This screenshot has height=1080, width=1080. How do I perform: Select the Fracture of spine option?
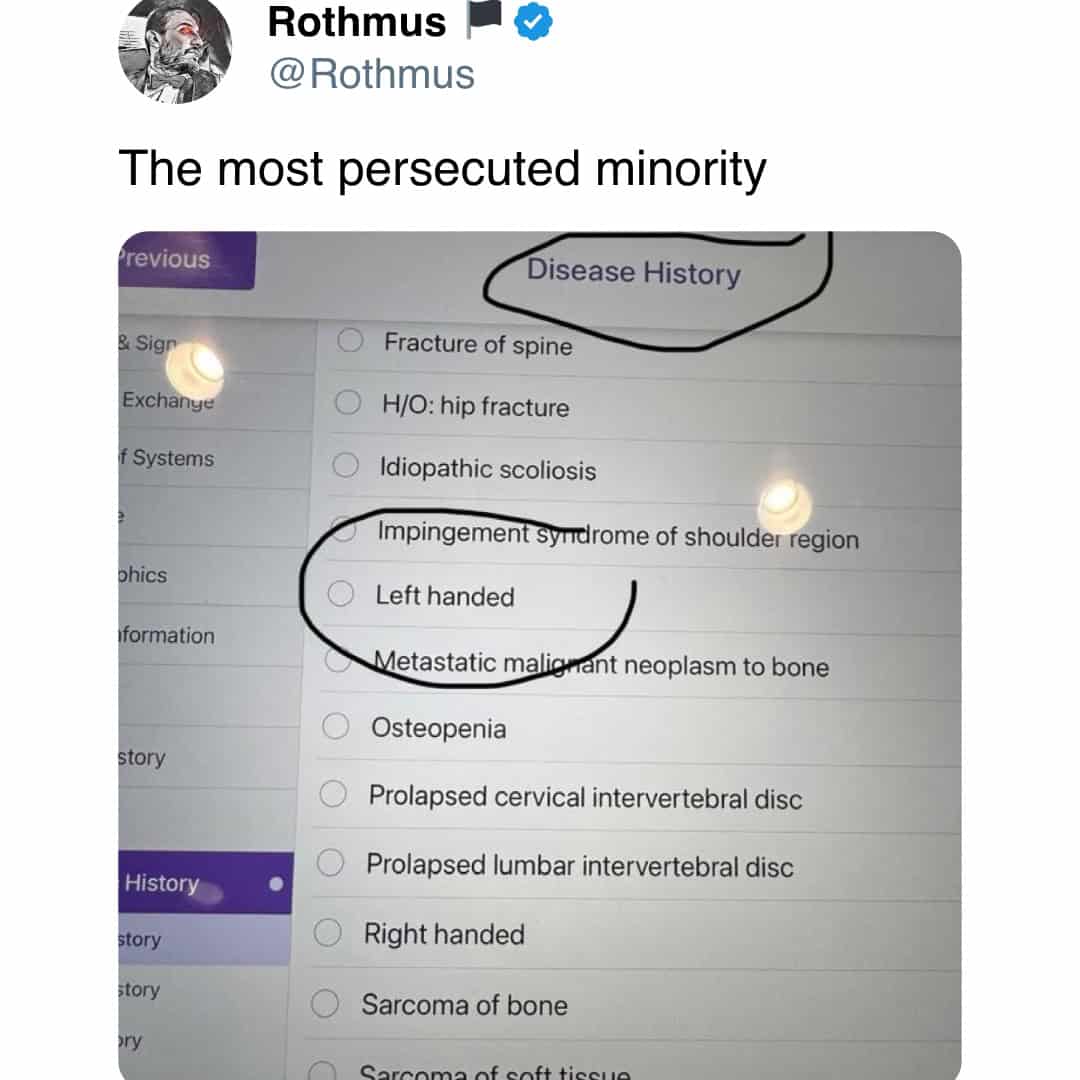tap(349, 341)
